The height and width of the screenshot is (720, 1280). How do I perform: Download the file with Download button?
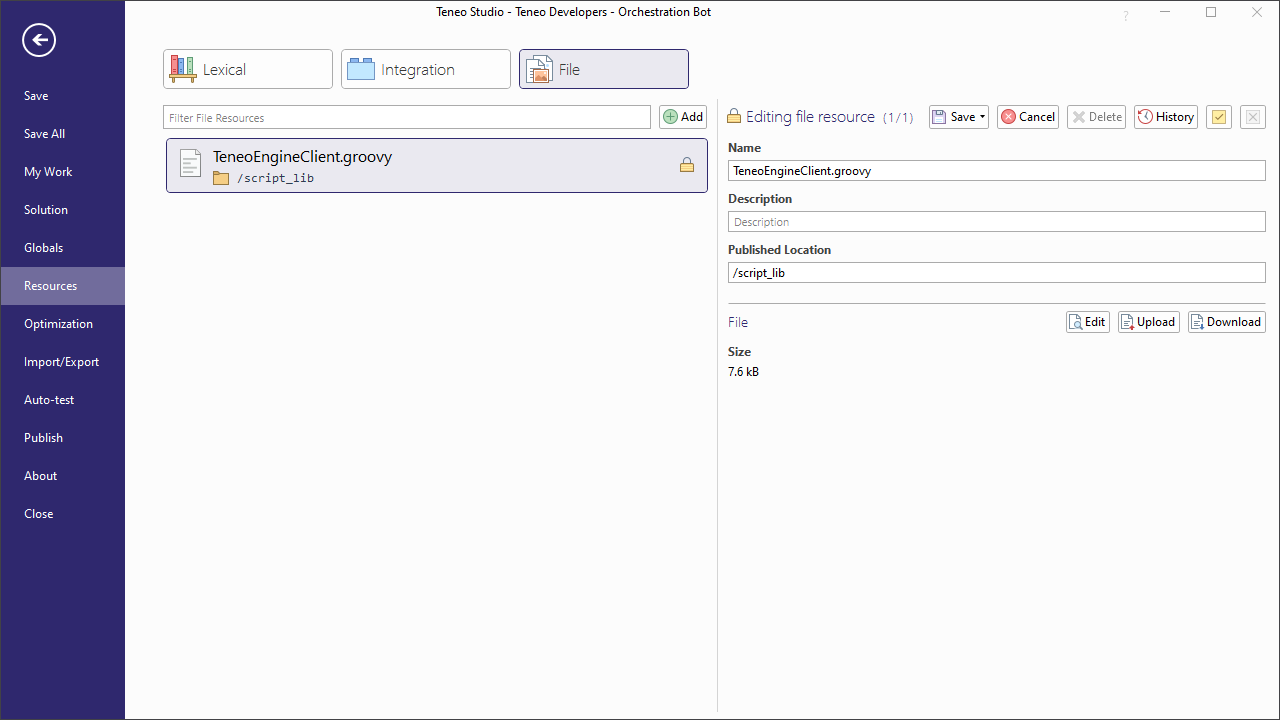tap(1227, 322)
